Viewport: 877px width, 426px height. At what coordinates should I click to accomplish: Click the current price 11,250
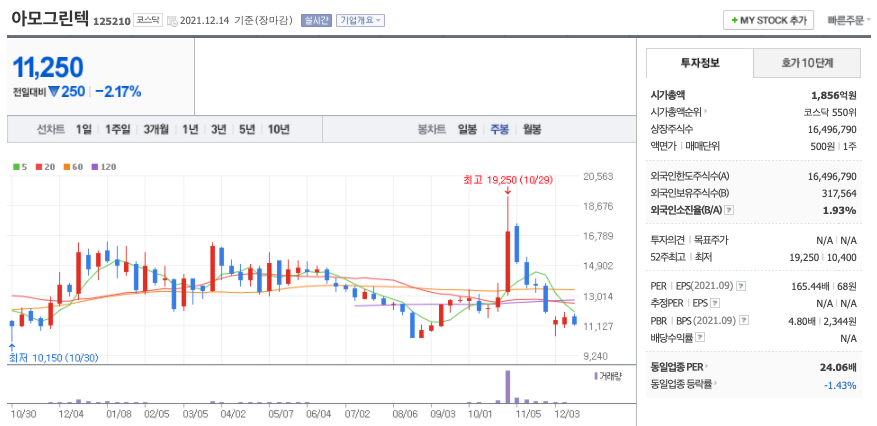click(48, 67)
